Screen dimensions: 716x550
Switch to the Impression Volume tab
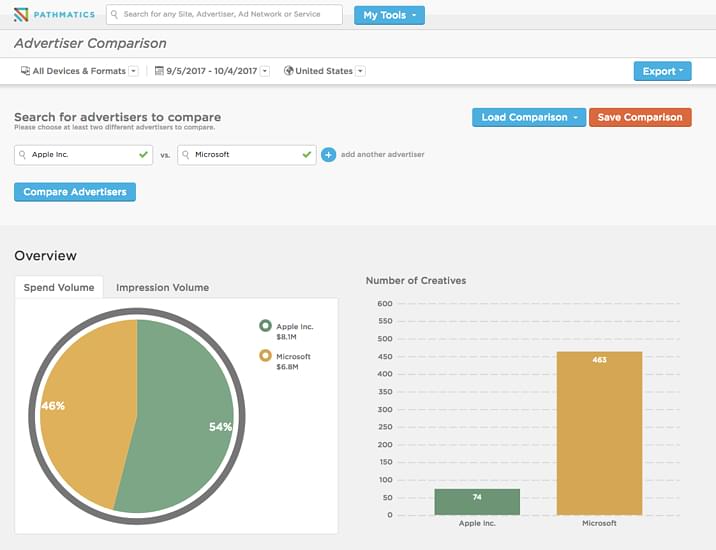pyautogui.click(x=163, y=287)
